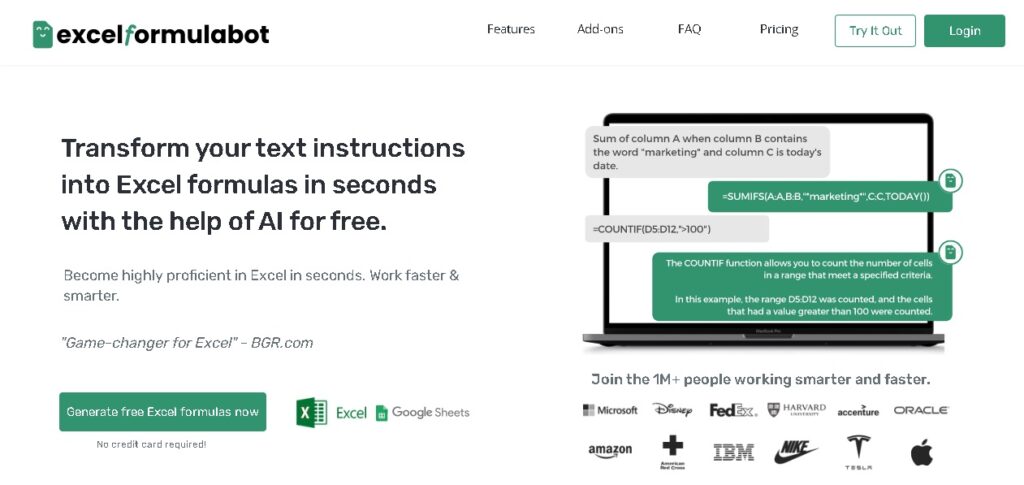The width and height of the screenshot is (1024, 485).
Task: Click the excelformulabot logo icon
Action: click(x=42, y=34)
